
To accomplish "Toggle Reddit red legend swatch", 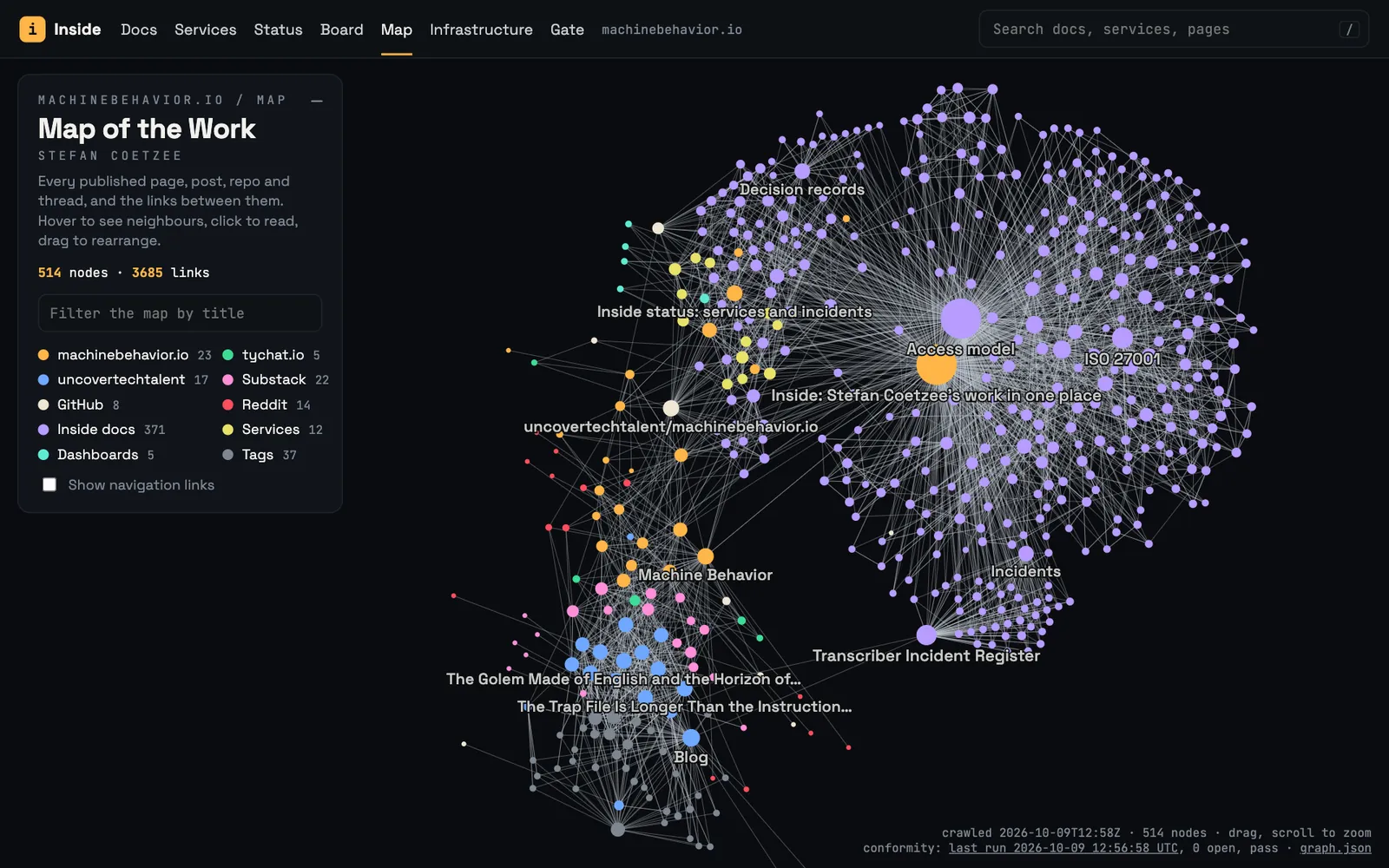I will point(227,404).
